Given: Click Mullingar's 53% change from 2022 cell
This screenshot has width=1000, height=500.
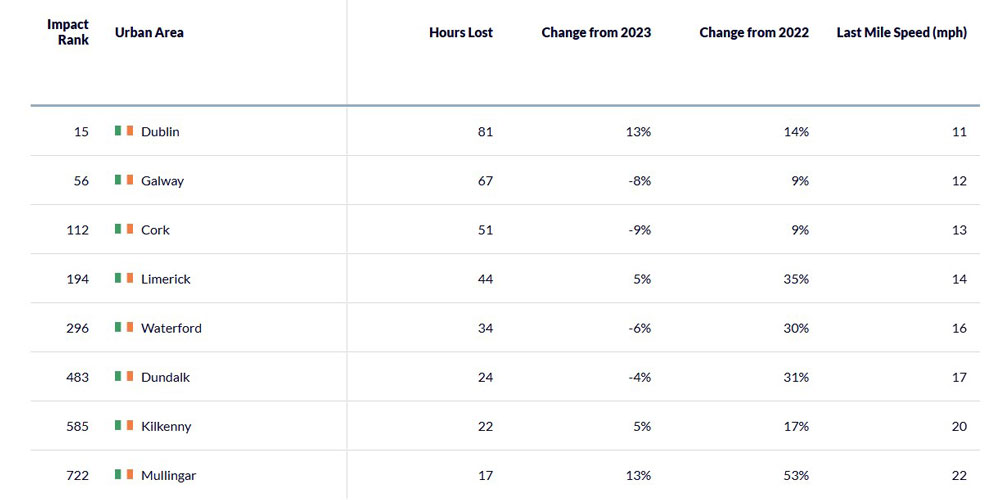Looking at the screenshot, I should 797,474.
